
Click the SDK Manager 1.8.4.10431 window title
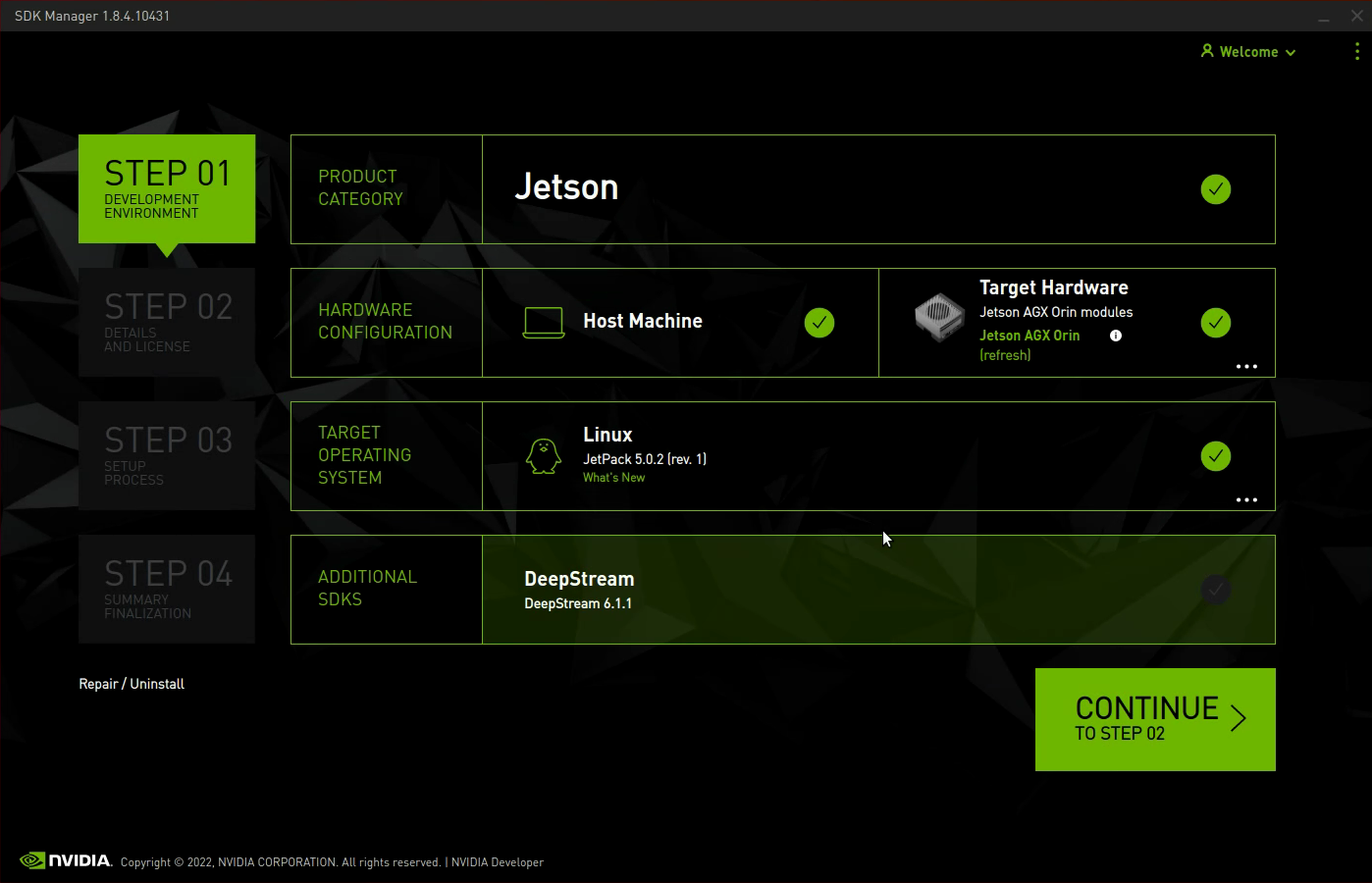[92, 16]
